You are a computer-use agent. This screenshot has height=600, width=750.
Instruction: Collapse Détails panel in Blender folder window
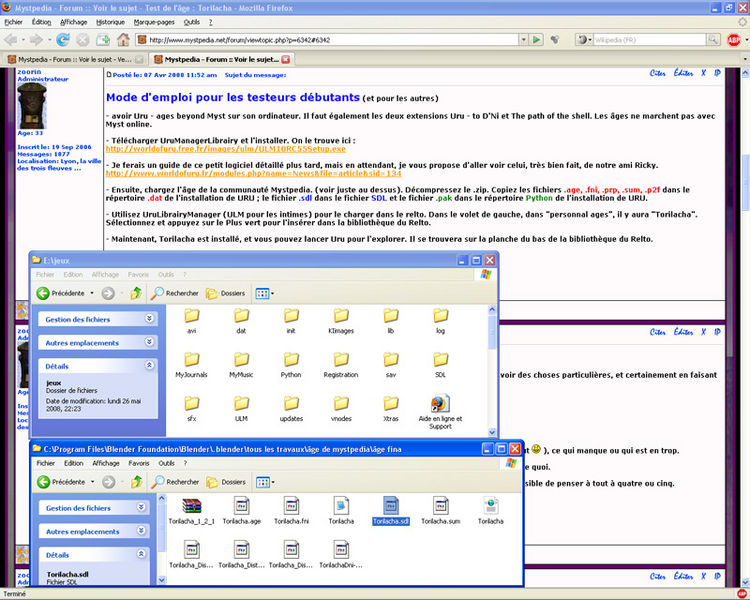click(x=141, y=554)
